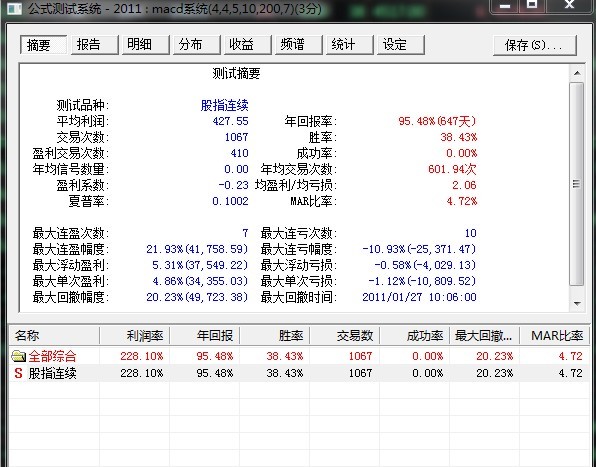Click the blue 股指连续 test instrument value

click(225, 105)
